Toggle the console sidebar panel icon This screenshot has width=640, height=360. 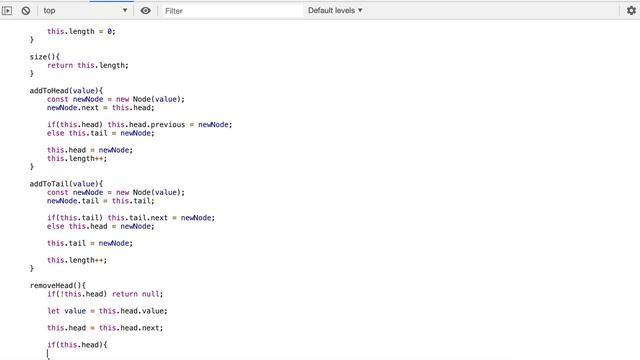(7, 11)
